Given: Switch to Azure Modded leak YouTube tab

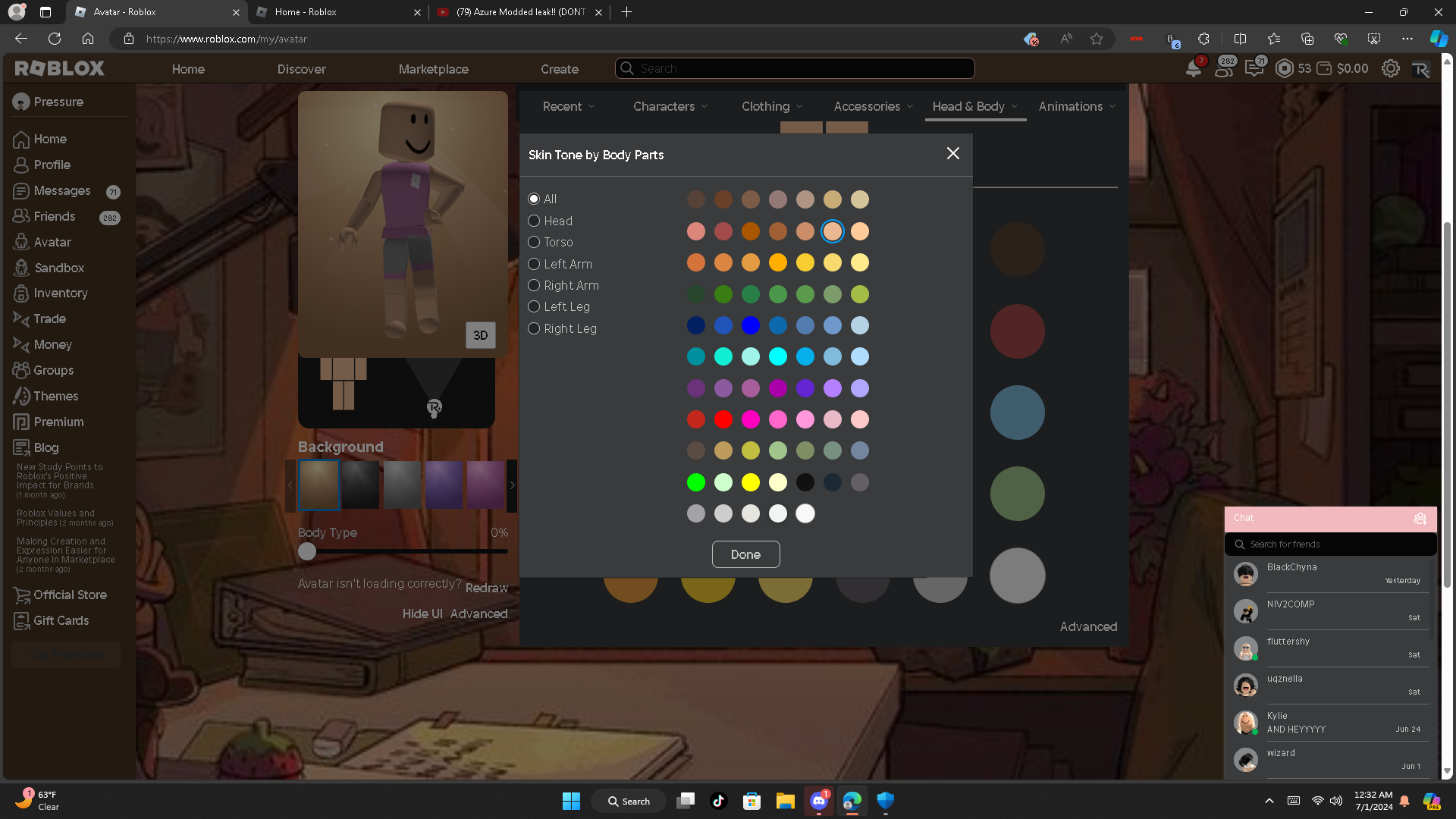Looking at the screenshot, I should click(x=519, y=12).
